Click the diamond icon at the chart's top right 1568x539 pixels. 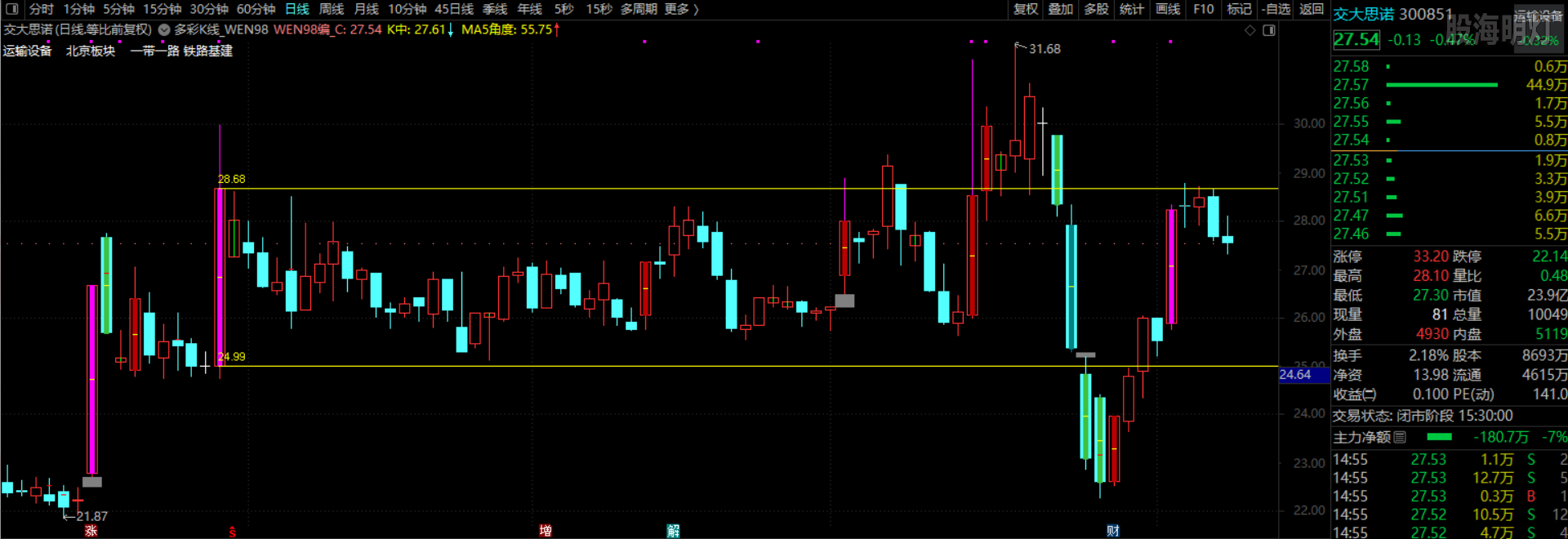(1249, 30)
